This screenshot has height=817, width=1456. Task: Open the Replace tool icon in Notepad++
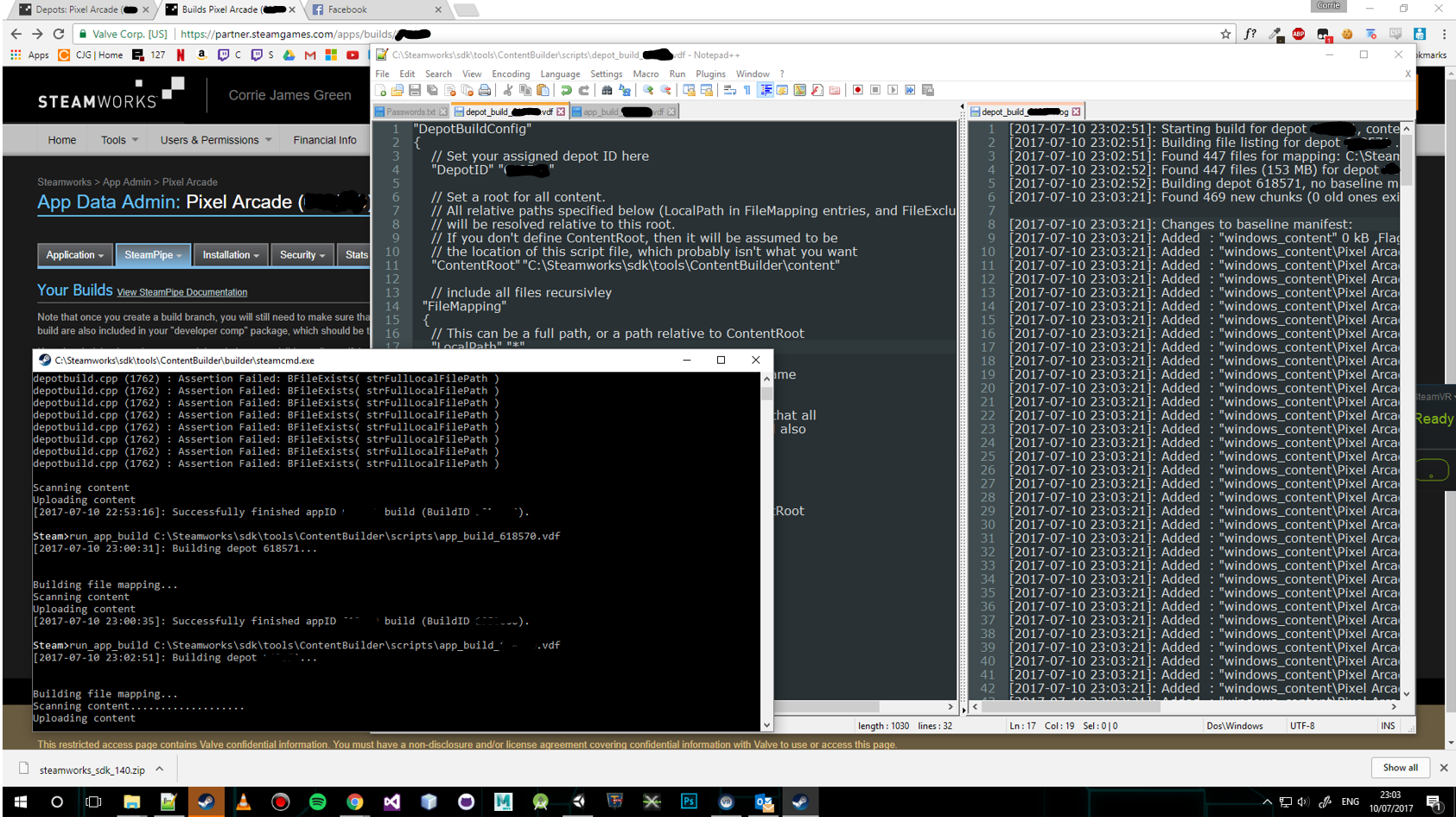[625, 90]
